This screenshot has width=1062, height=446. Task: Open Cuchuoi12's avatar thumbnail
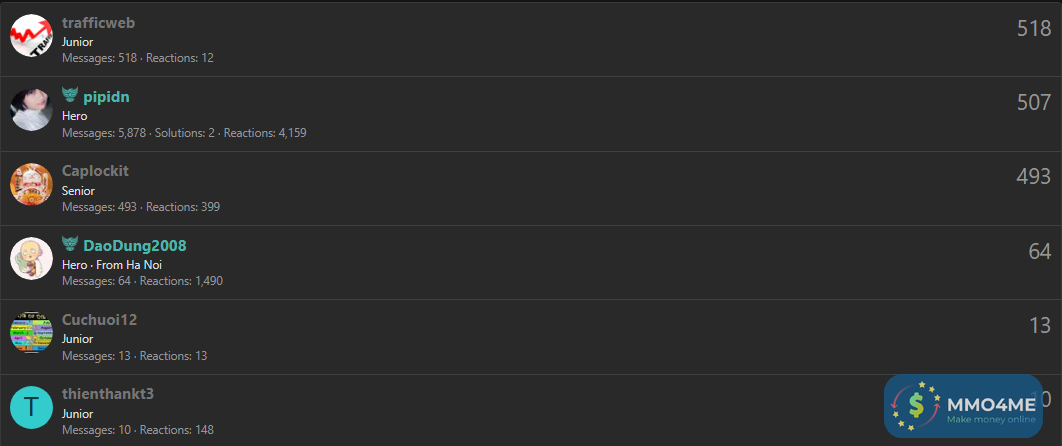[x=31, y=333]
